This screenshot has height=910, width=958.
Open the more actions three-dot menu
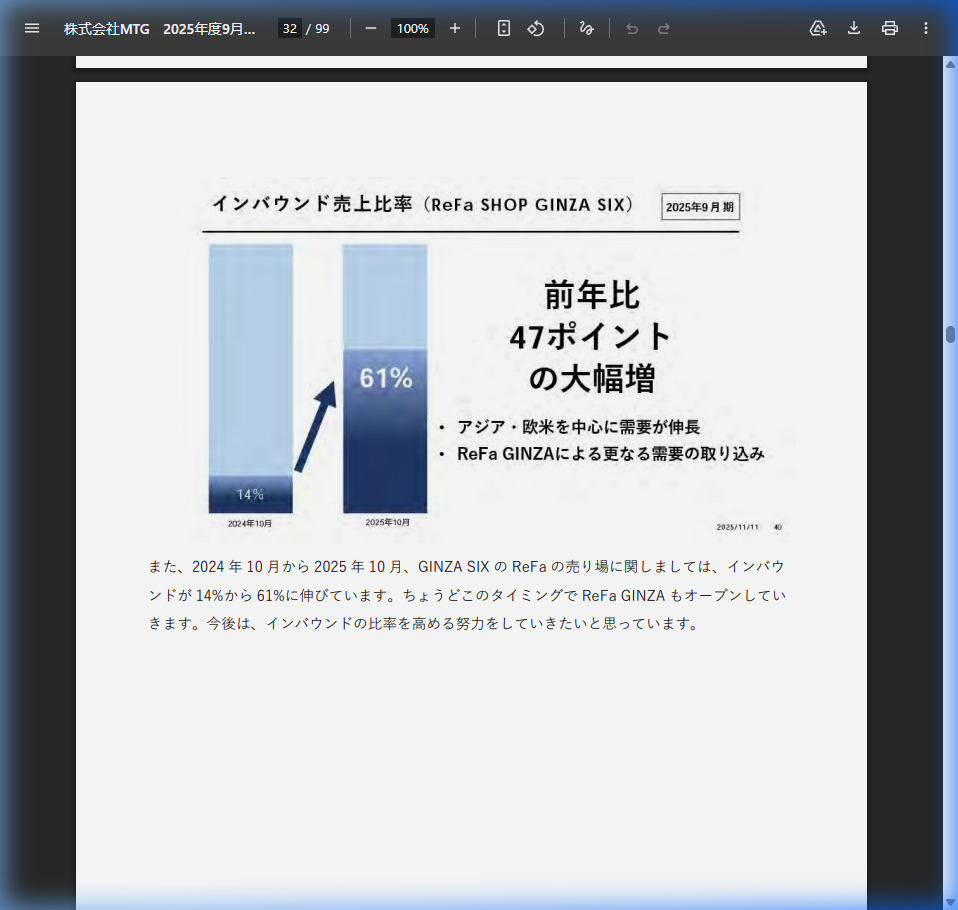pos(926,28)
